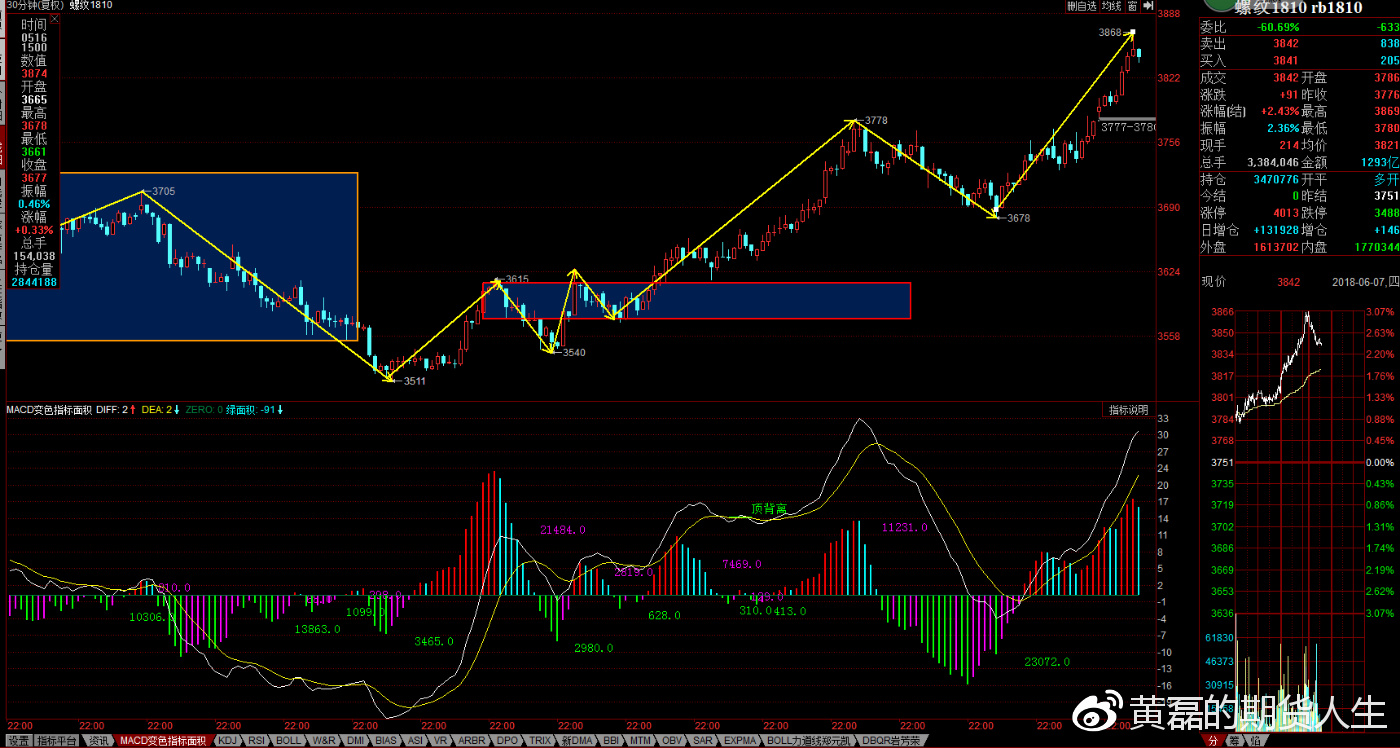The height and width of the screenshot is (748, 1400).
Task: Click the 3777-3780 gap marker label
Action: tap(1128, 128)
